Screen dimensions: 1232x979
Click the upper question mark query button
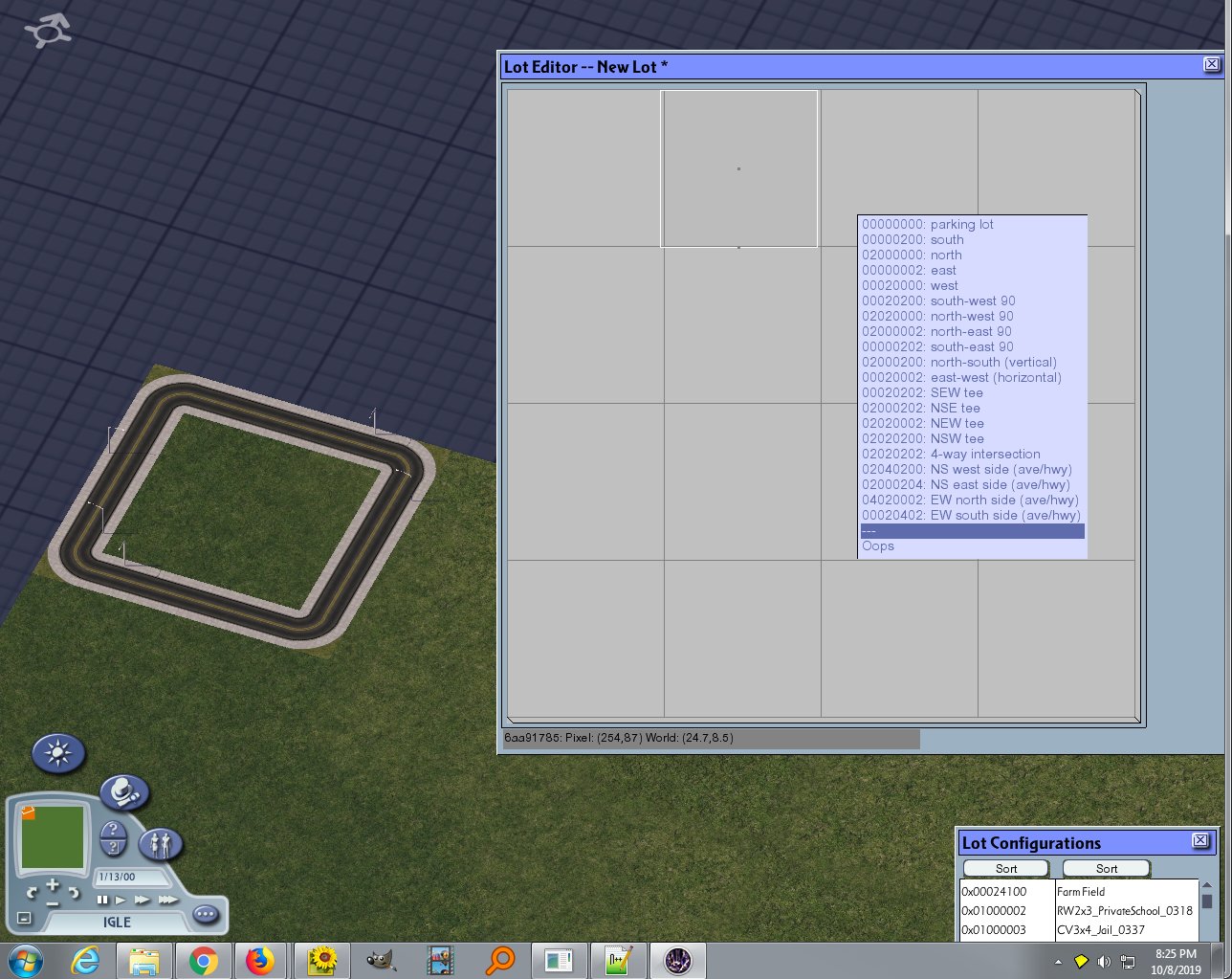pos(113,829)
